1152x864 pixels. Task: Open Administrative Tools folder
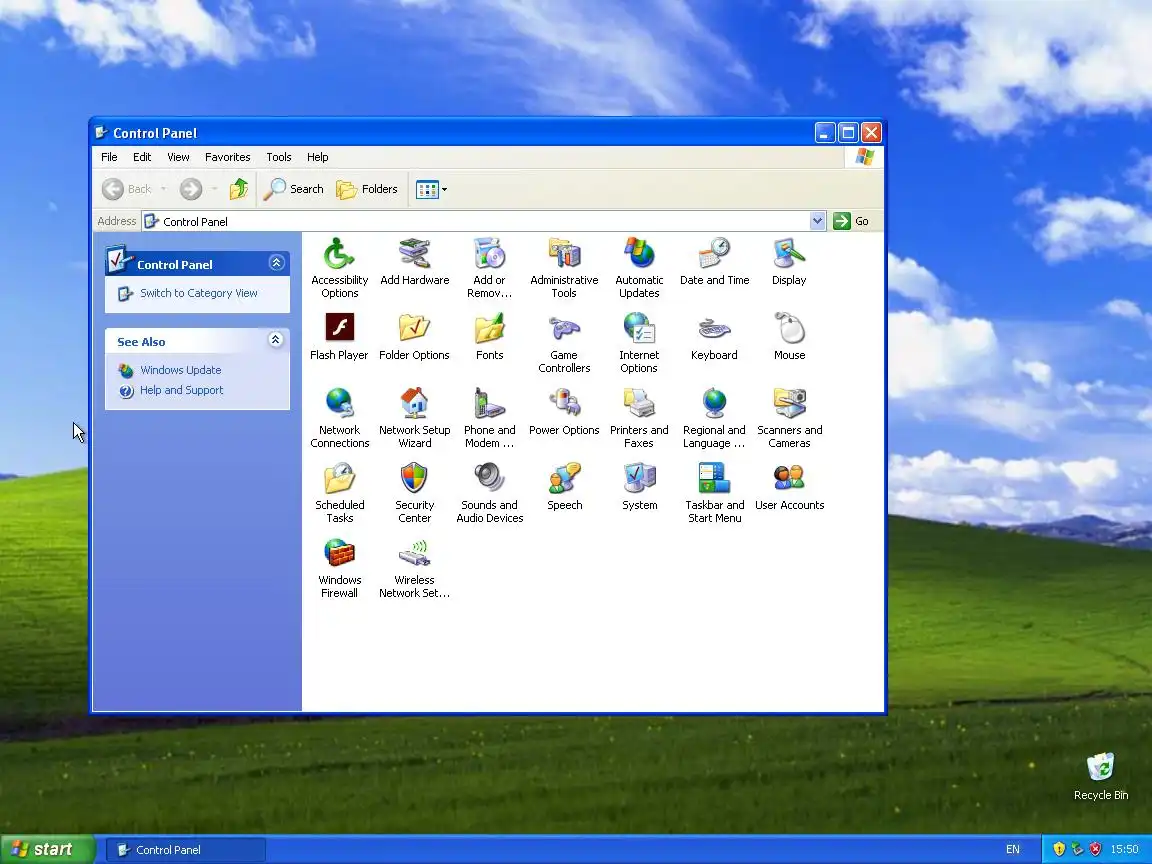[564, 267]
